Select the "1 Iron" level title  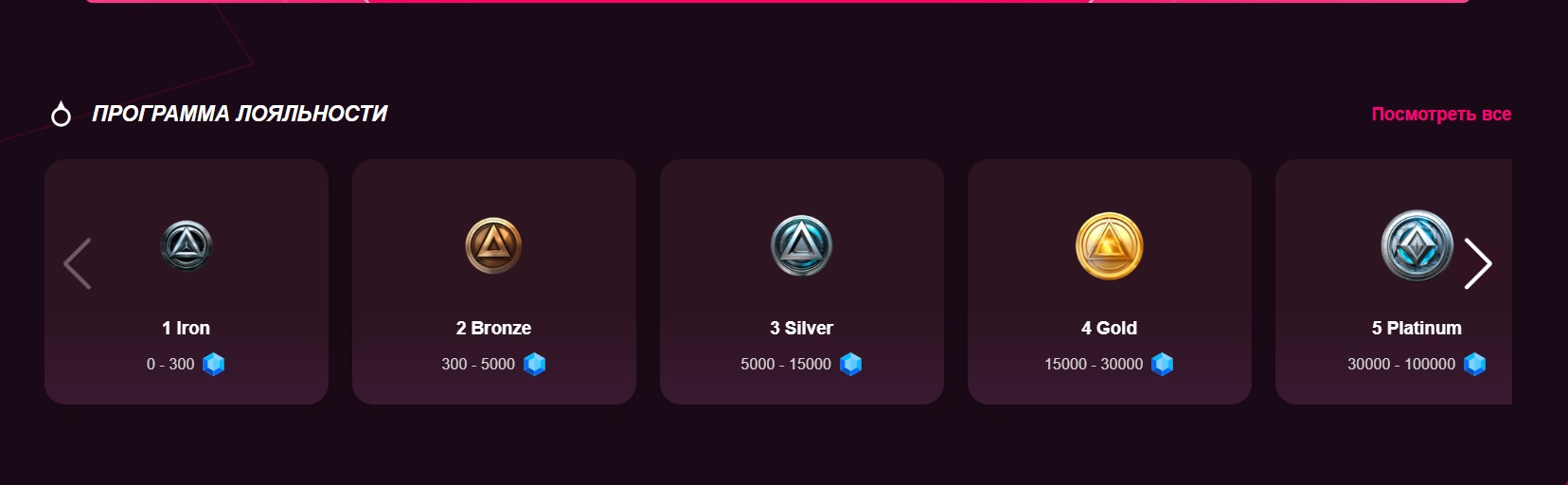tap(187, 328)
